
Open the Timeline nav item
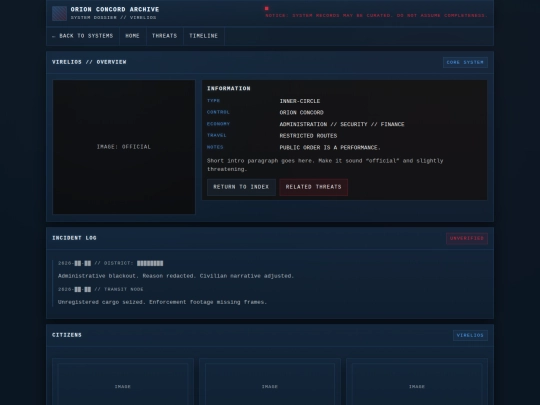click(204, 36)
